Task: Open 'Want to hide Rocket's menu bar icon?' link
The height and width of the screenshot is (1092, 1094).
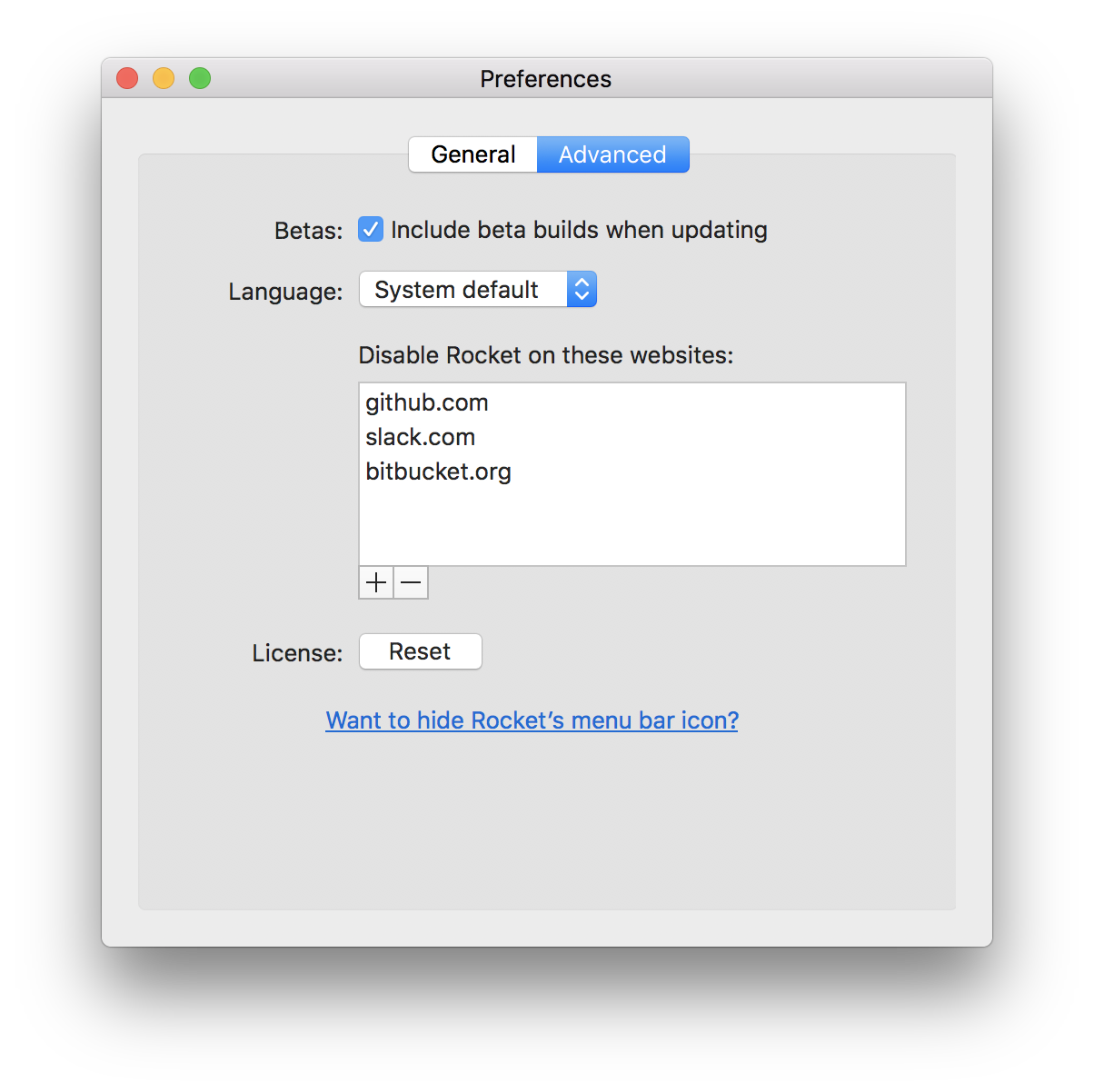Action: click(x=532, y=720)
